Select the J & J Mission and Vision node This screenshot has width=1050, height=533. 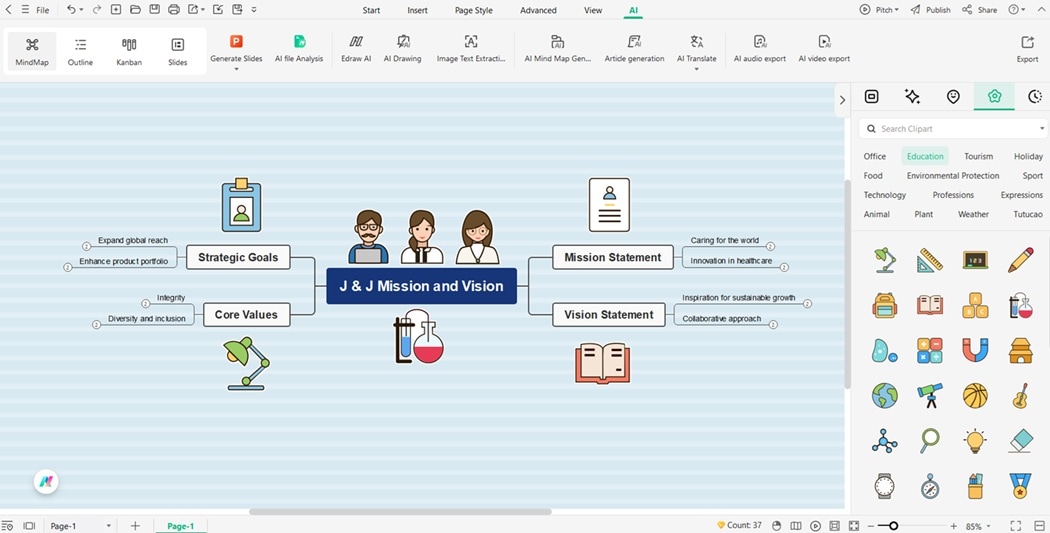click(x=421, y=286)
